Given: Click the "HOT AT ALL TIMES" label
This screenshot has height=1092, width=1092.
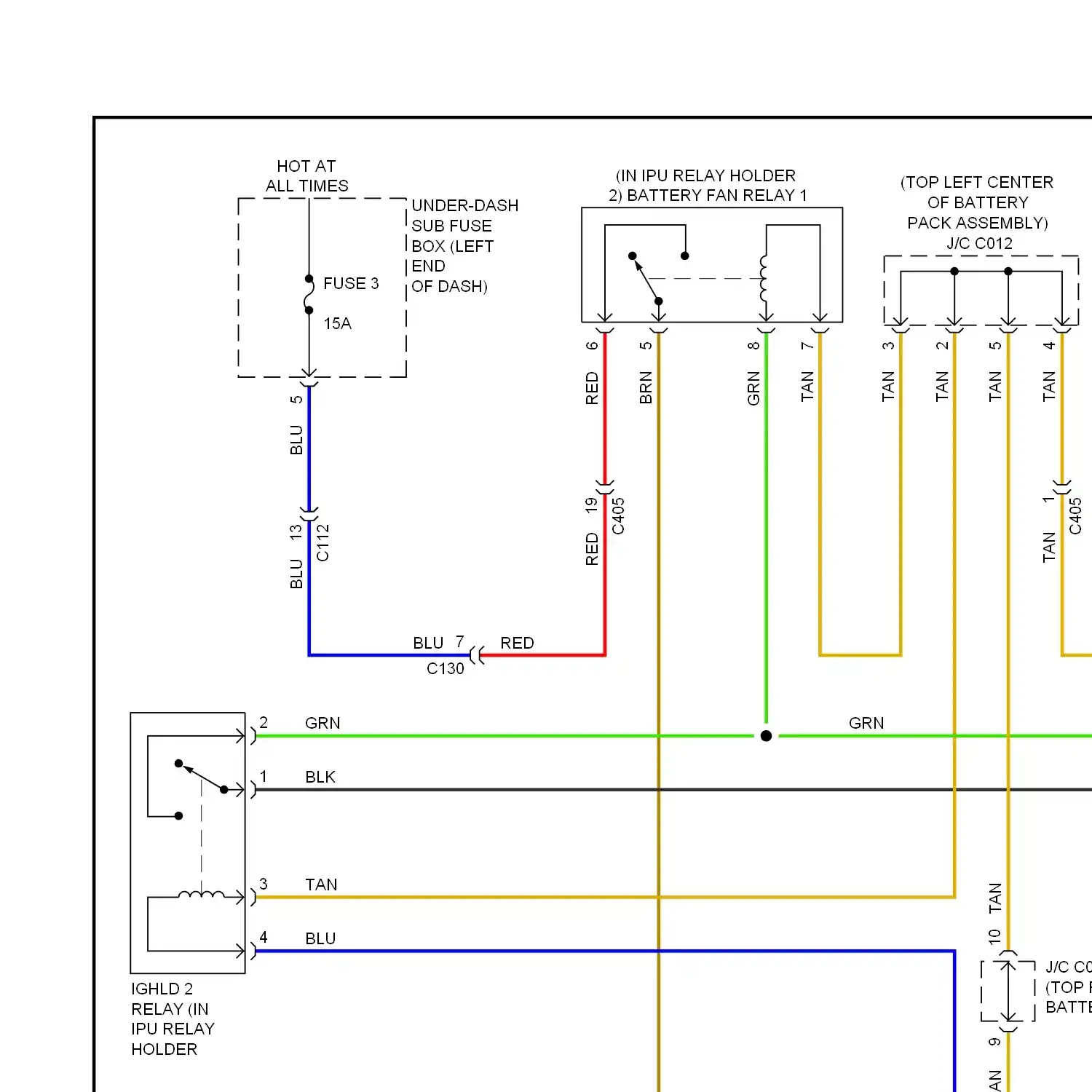Looking at the screenshot, I should point(306,176).
